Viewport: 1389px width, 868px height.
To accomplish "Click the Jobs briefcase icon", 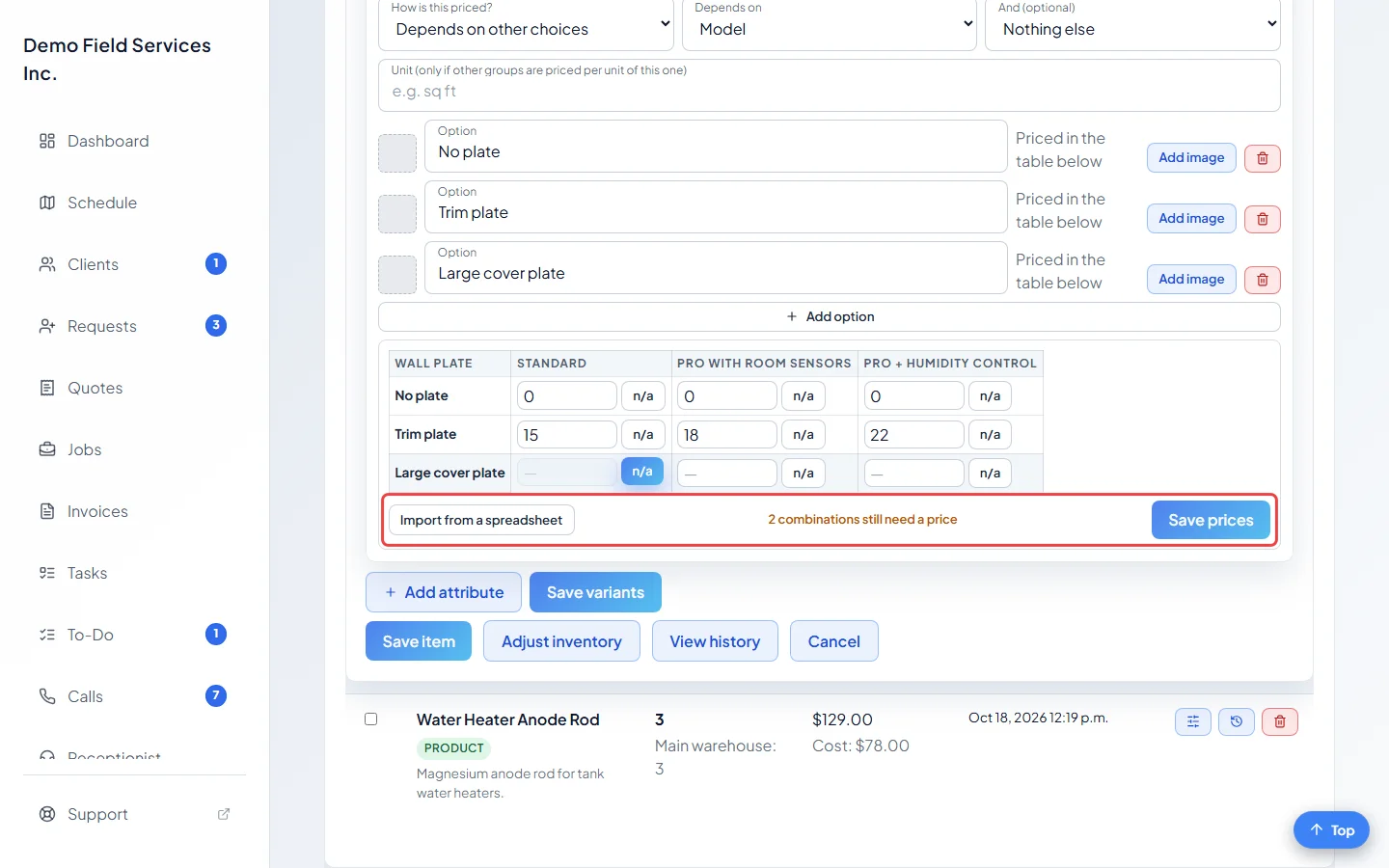I will 47,449.
